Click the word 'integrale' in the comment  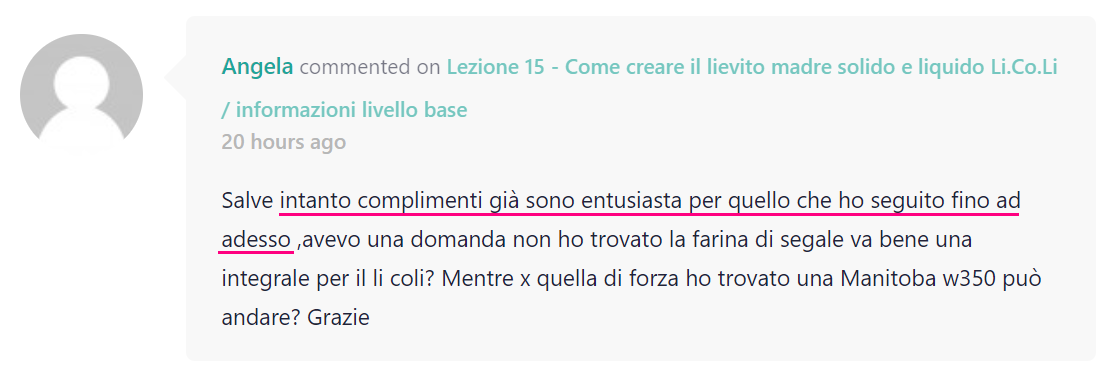(x=261, y=279)
